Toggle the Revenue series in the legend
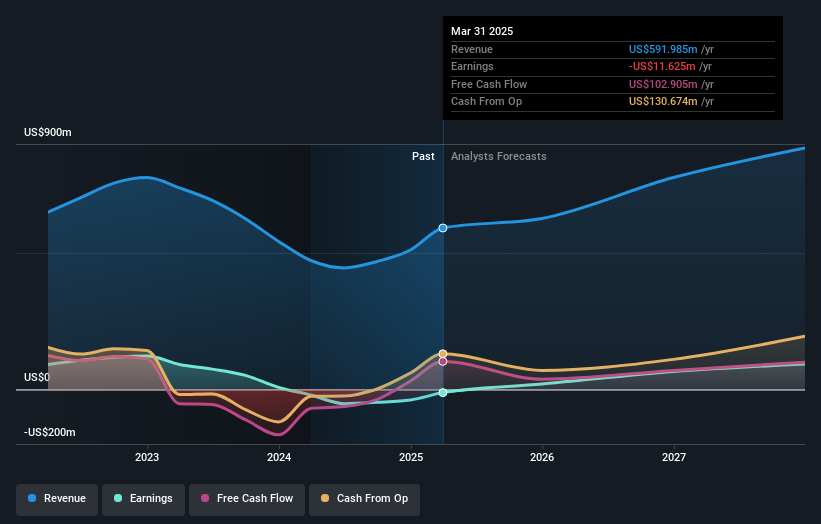Viewport: 821px width, 524px height. (x=57, y=499)
